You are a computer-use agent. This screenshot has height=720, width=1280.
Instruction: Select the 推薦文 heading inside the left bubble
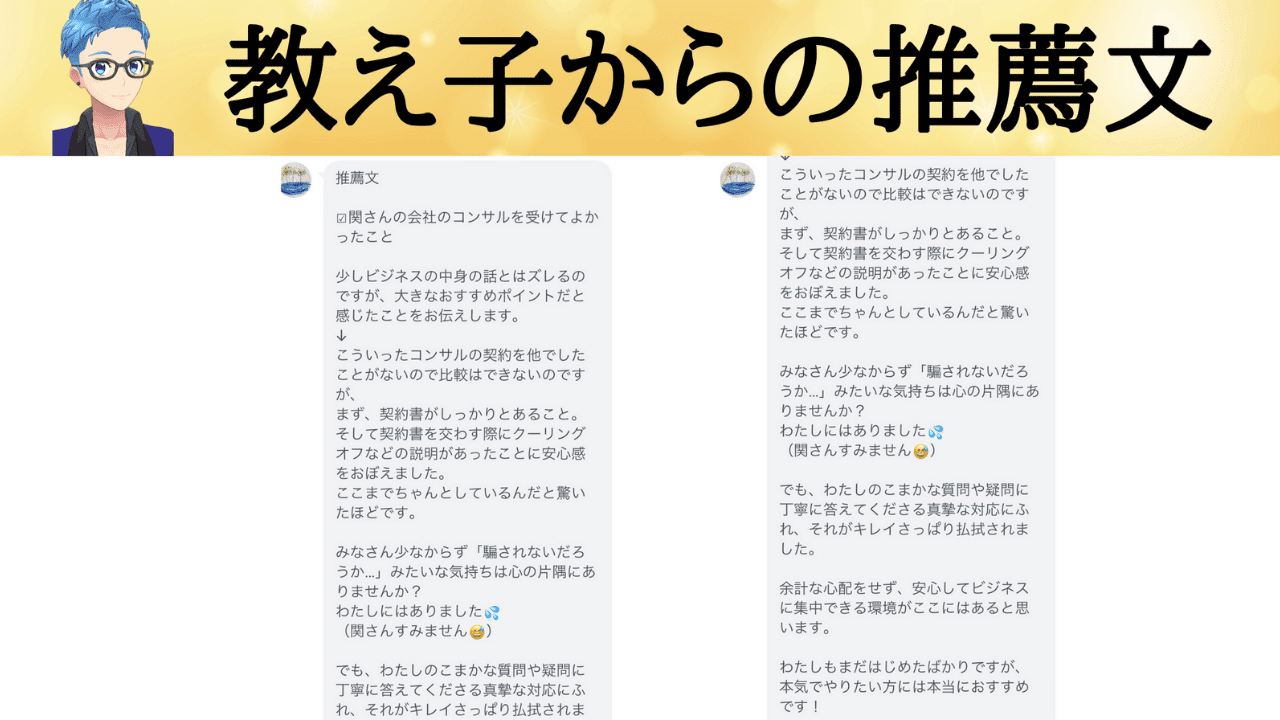[x=357, y=178]
